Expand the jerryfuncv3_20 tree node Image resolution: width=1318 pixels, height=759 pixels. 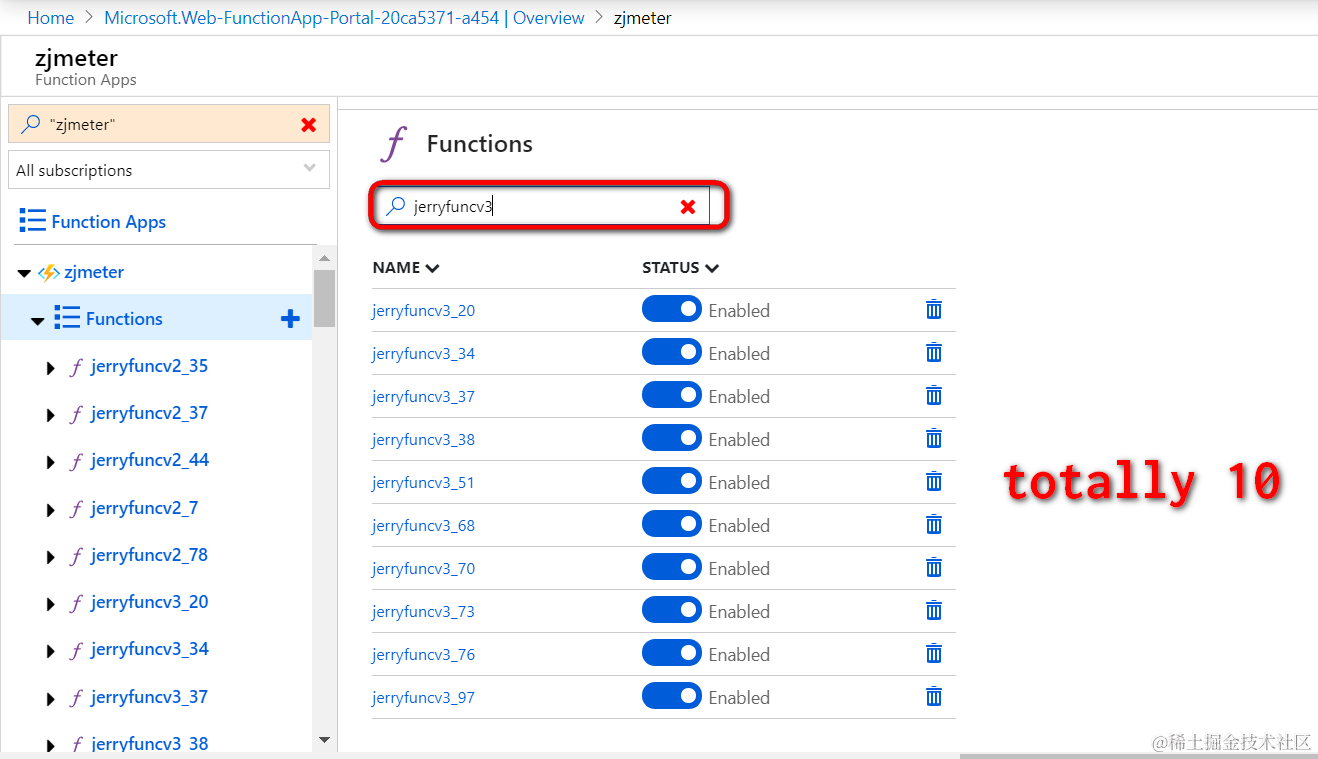[51, 604]
